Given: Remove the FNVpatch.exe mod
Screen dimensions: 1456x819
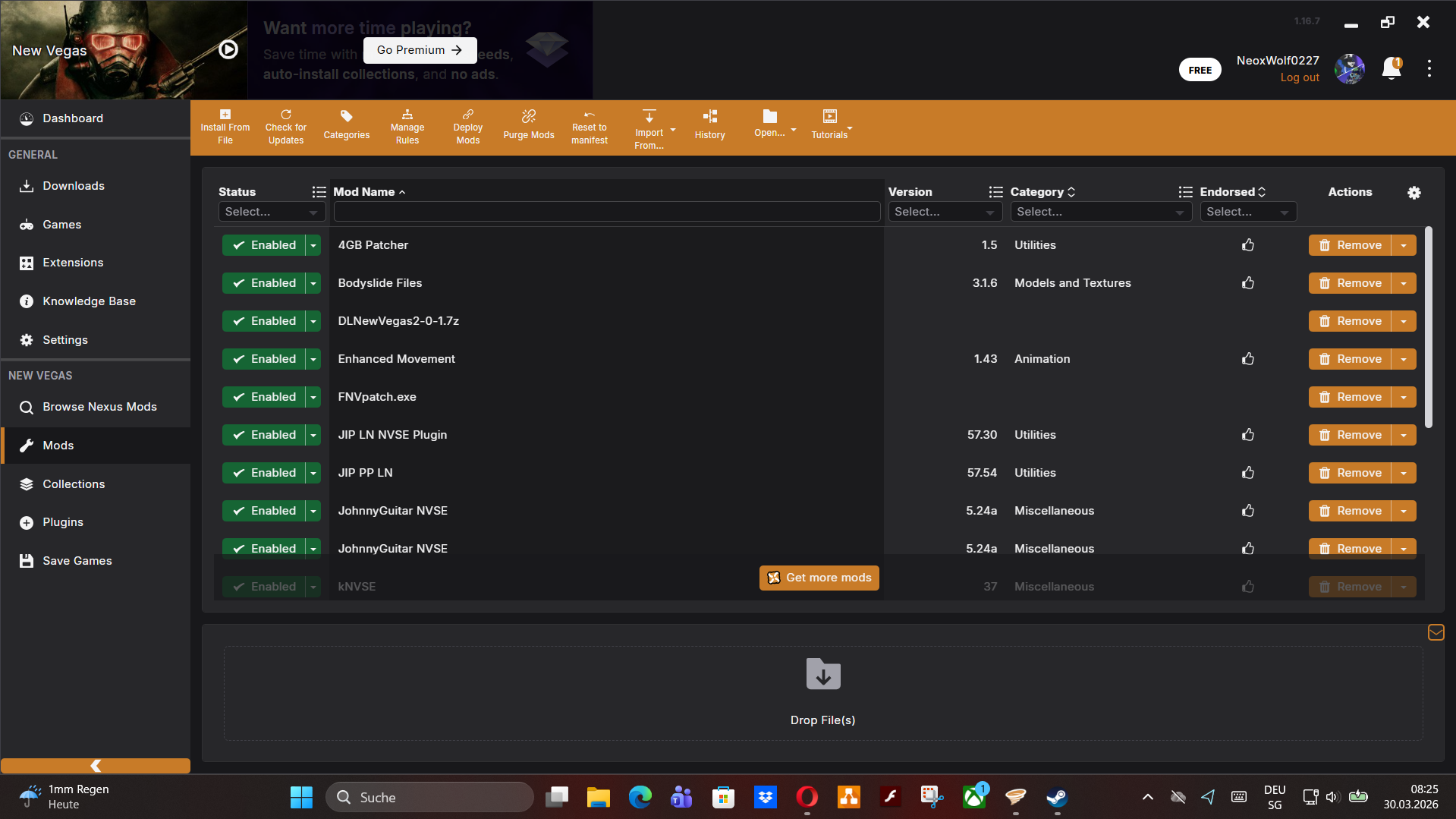Looking at the screenshot, I should [1350, 397].
